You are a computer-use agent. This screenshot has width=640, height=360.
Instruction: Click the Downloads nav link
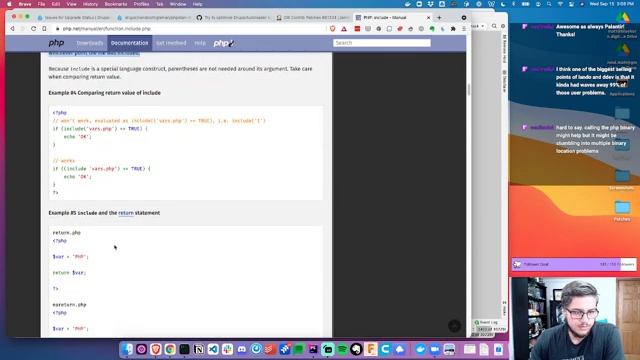pyautogui.click(x=90, y=43)
